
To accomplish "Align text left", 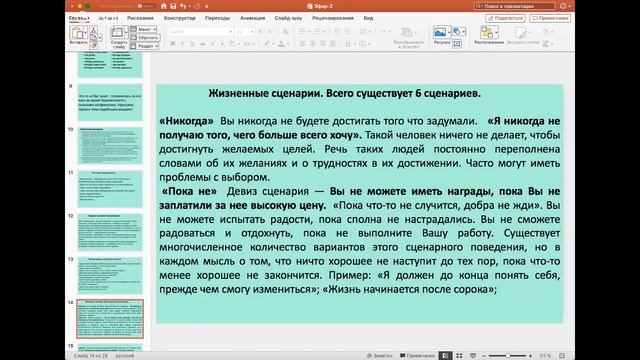I will tap(302, 44).
